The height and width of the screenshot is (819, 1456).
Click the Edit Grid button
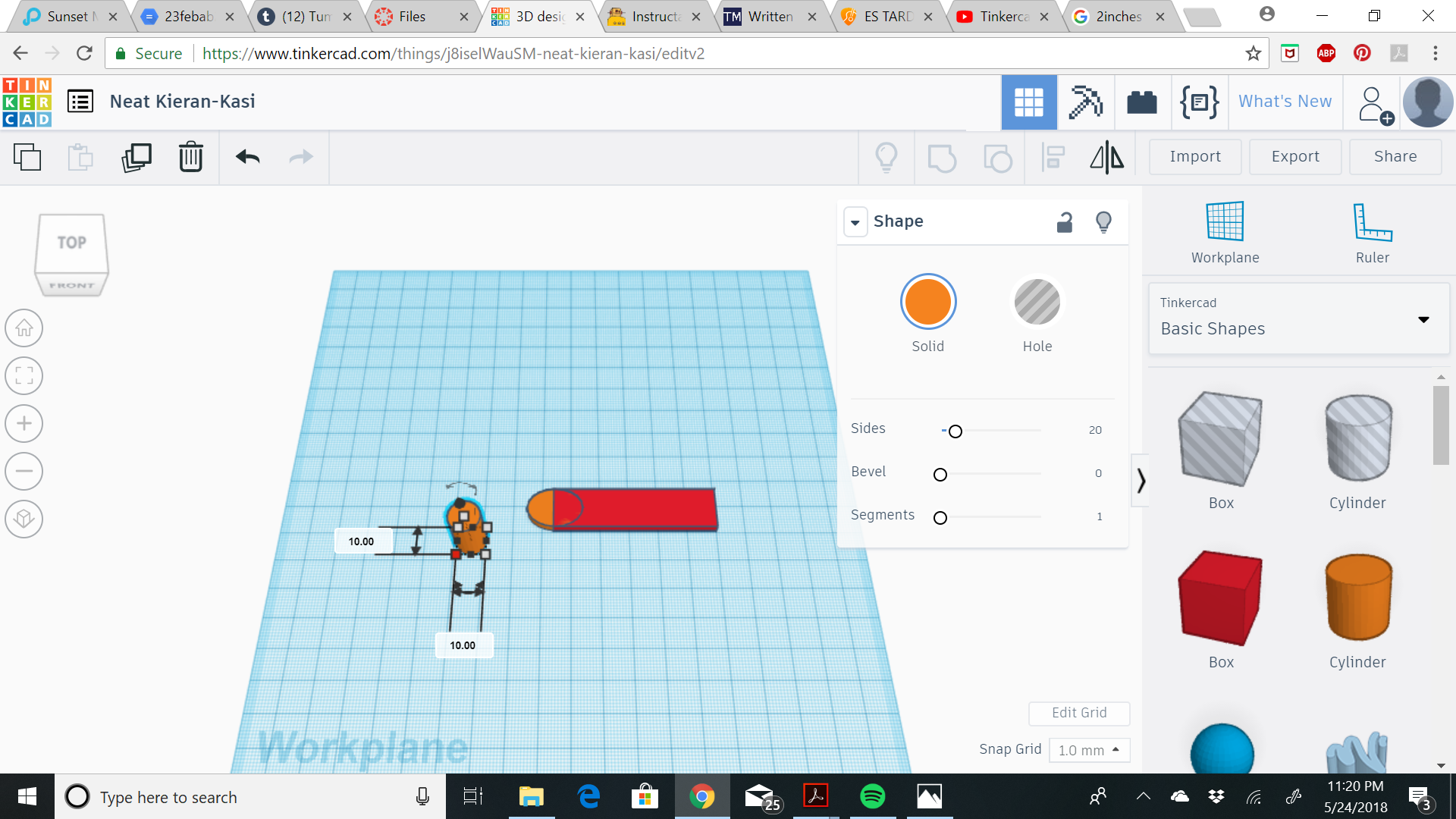click(1079, 713)
